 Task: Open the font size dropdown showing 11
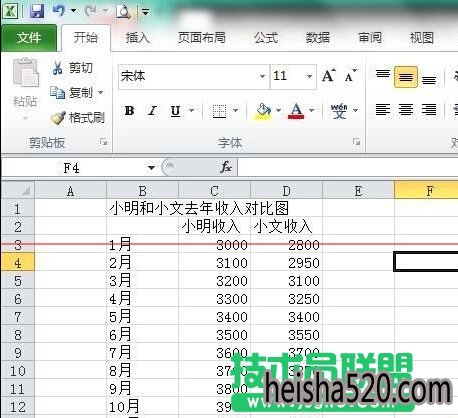(309, 76)
